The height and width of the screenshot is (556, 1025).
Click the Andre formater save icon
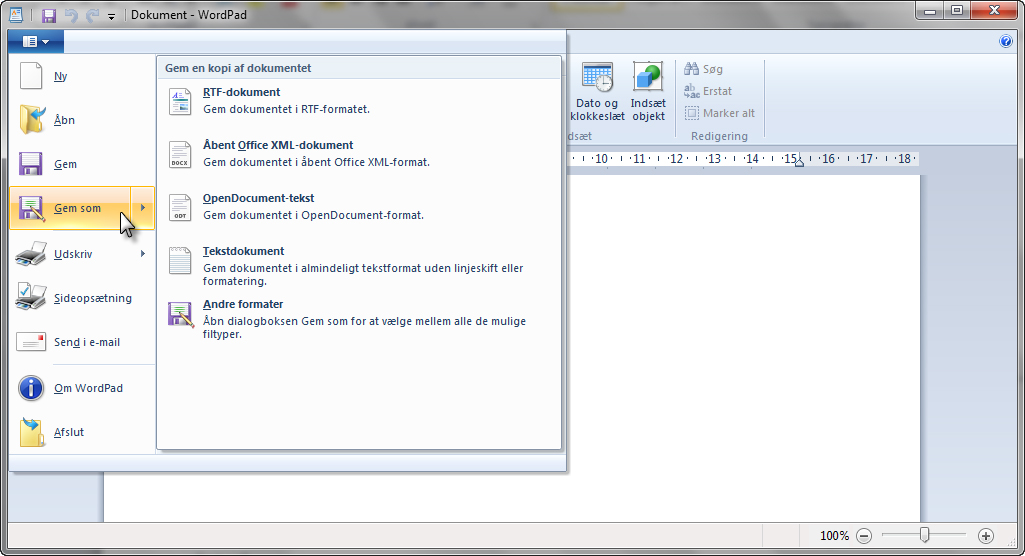tap(180, 314)
